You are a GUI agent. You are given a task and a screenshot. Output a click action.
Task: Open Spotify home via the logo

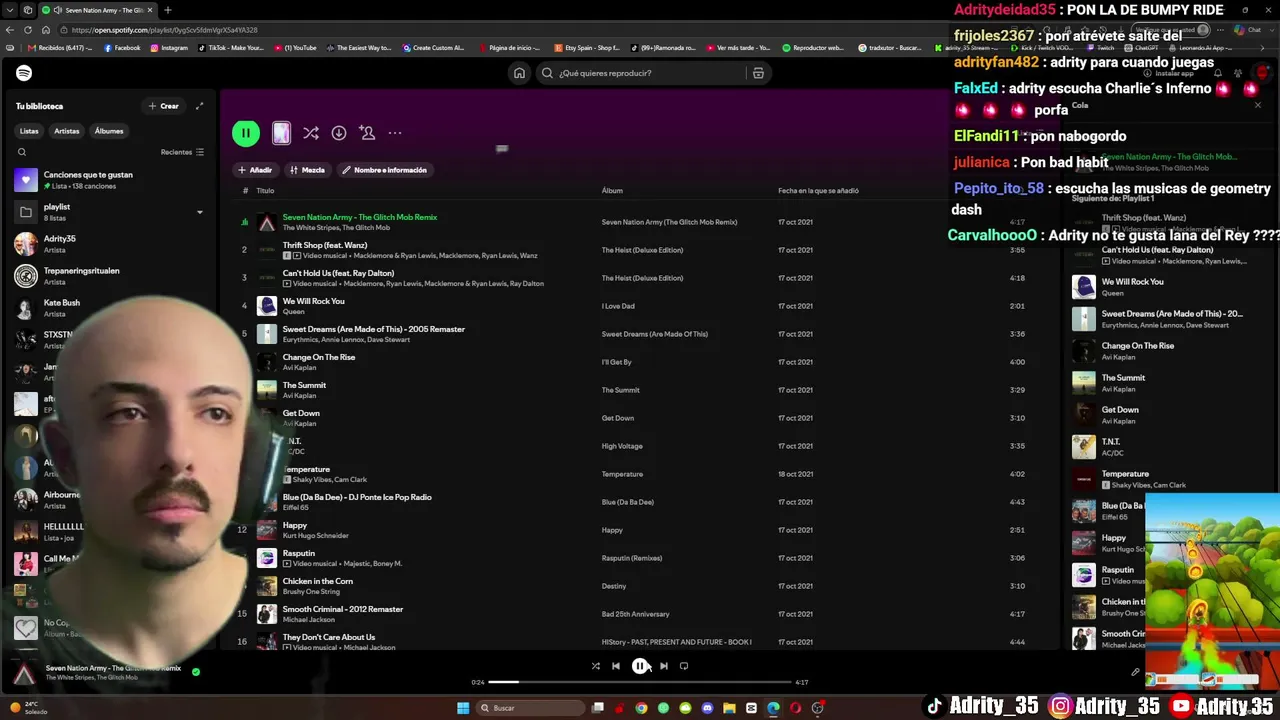pos(24,73)
